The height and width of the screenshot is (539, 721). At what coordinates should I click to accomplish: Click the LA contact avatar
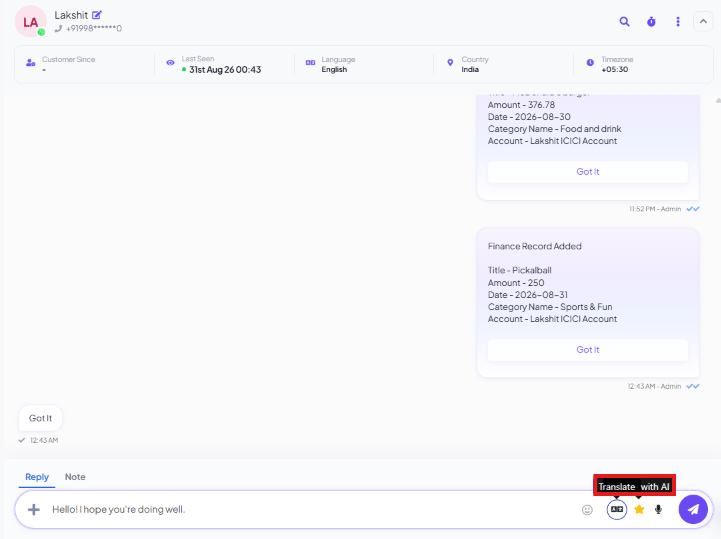(31, 22)
